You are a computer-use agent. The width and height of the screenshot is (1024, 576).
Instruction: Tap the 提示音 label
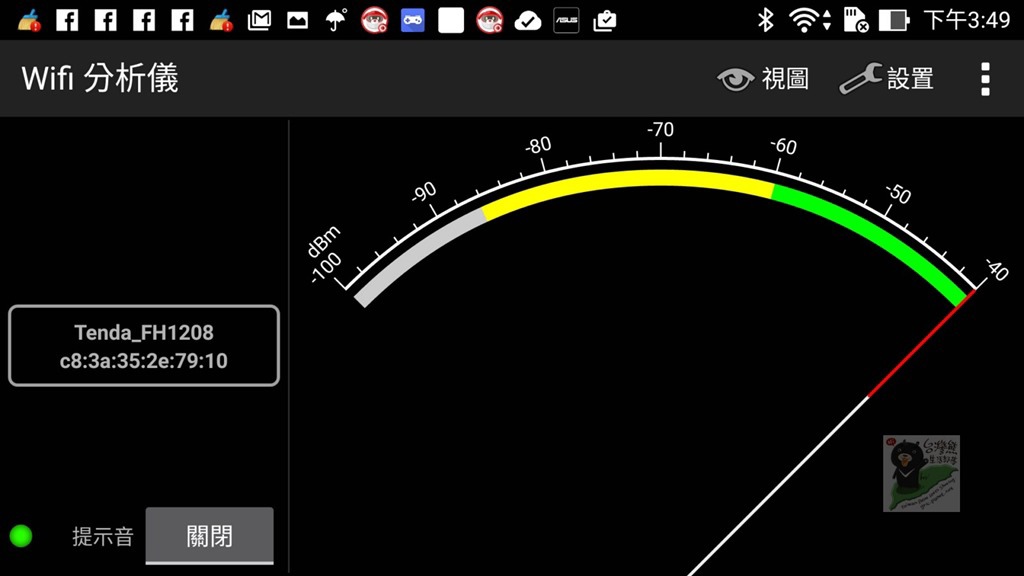pyautogui.click(x=103, y=537)
